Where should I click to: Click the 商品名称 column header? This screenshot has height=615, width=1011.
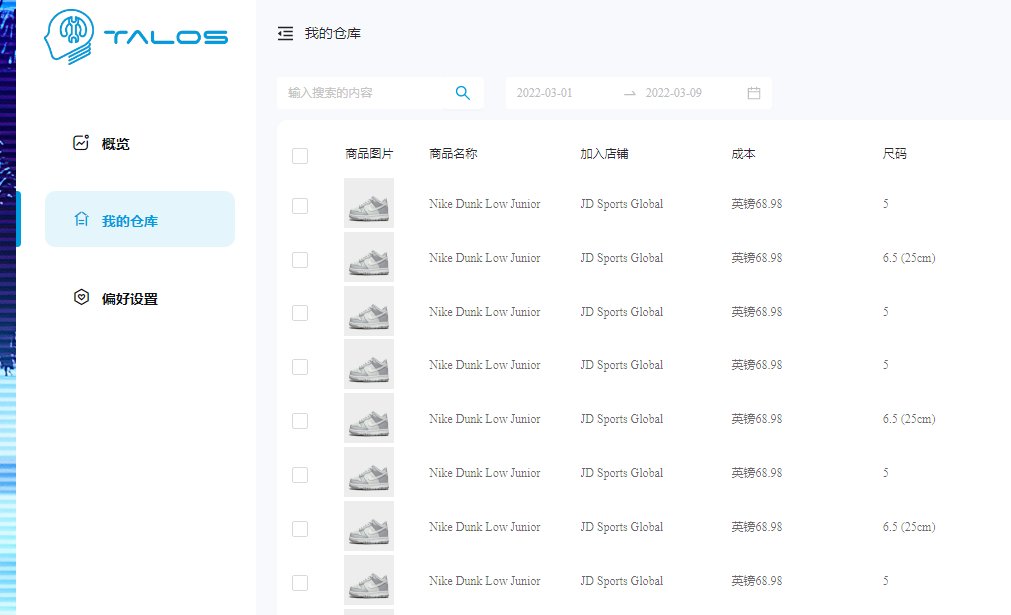coord(453,153)
